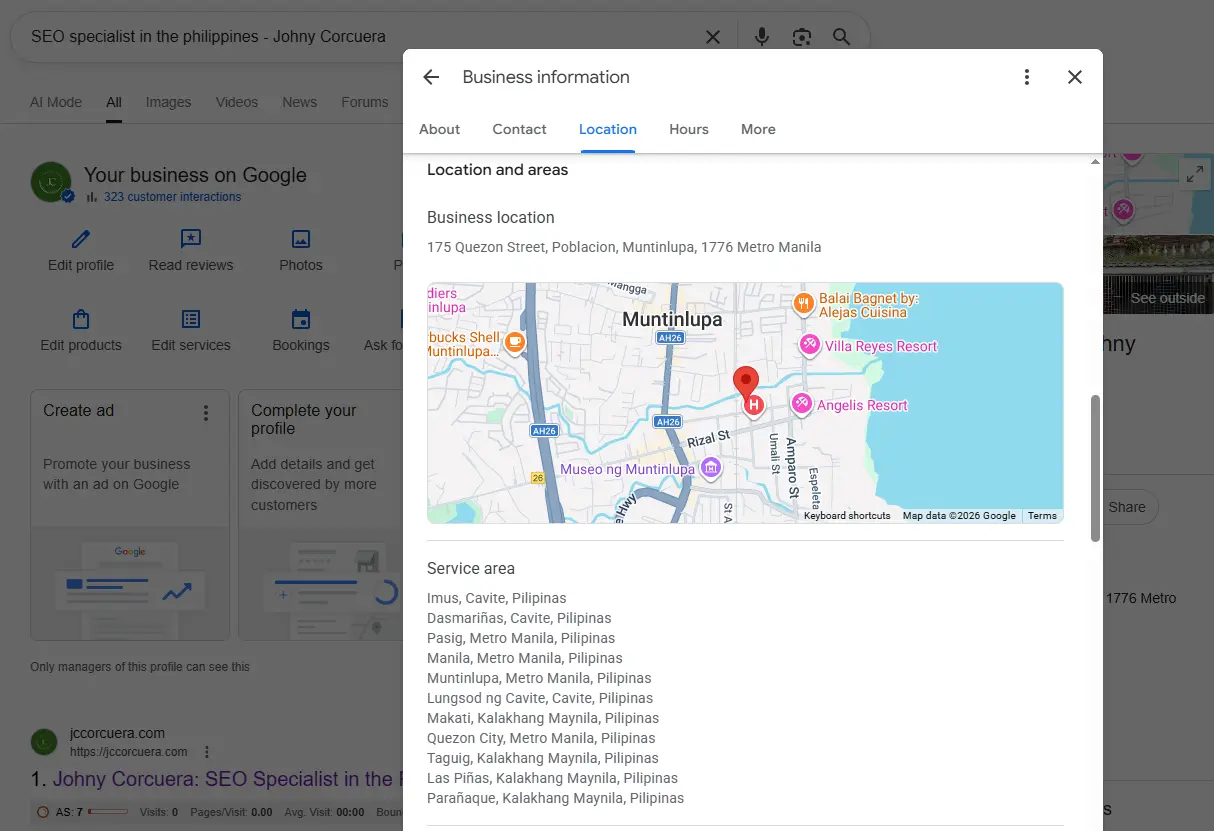
Task: Open the Photos icon
Action: [301, 239]
